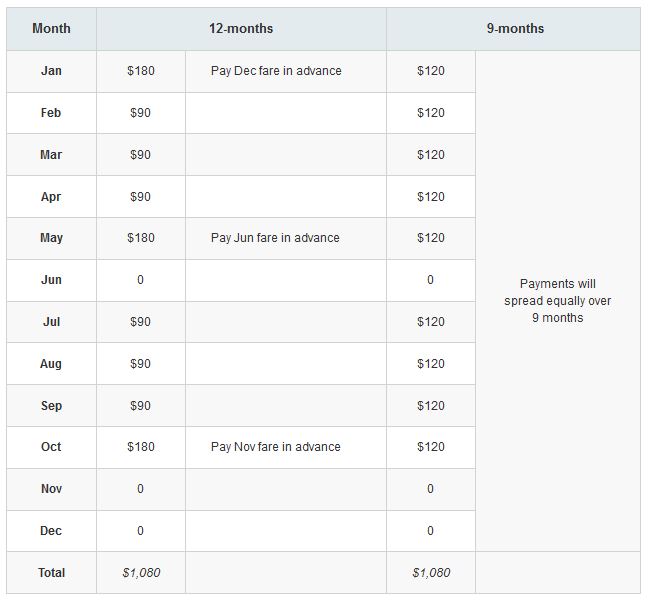648x602 pixels.
Task: Select 'Pay Dec fare in advance' note
Action: click(x=276, y=71)
